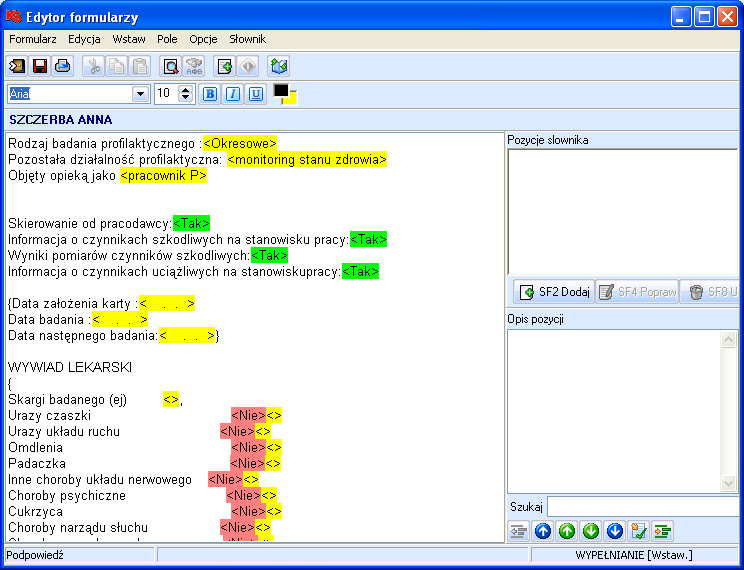
Task: Click the green indent lines icon
Action: coord(662,531)
